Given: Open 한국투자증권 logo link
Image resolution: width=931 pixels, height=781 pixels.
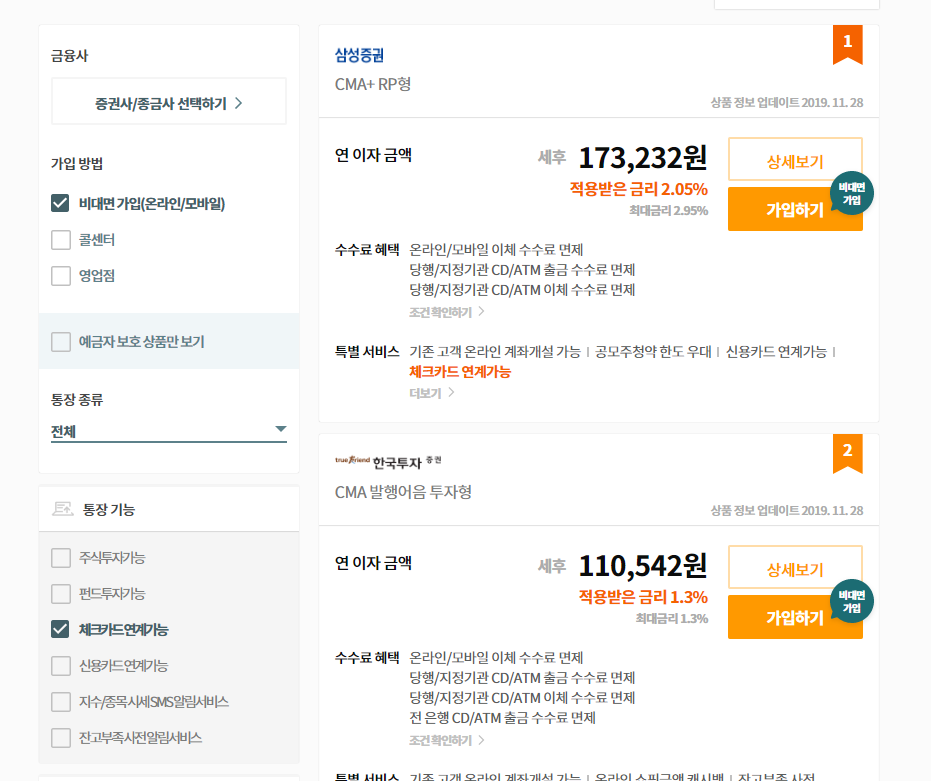Looking at the screenshot, I should [x=388, y=461].
